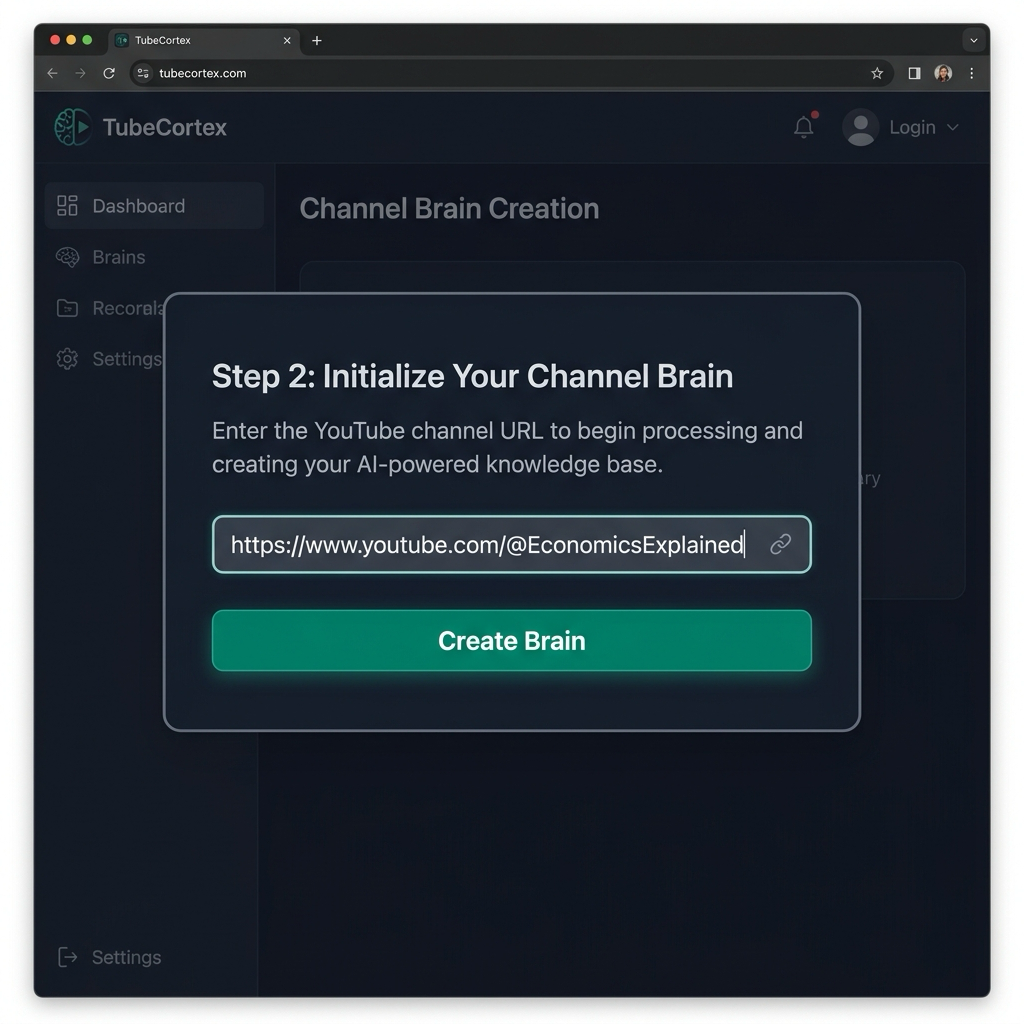Click the TubeCortex brain logo icon

pyautogui.click(x=72, y=127)
